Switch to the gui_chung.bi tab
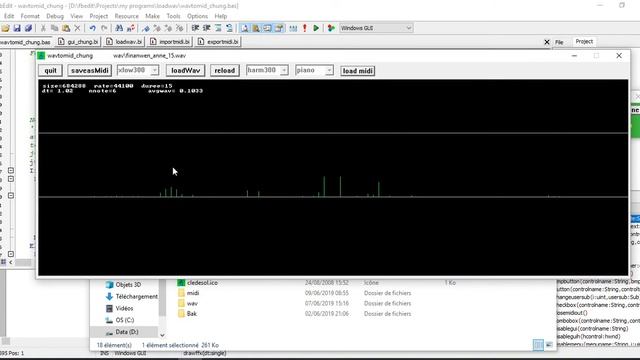The image size is (640, 360). pyautogui.click(x=78, y=42)
